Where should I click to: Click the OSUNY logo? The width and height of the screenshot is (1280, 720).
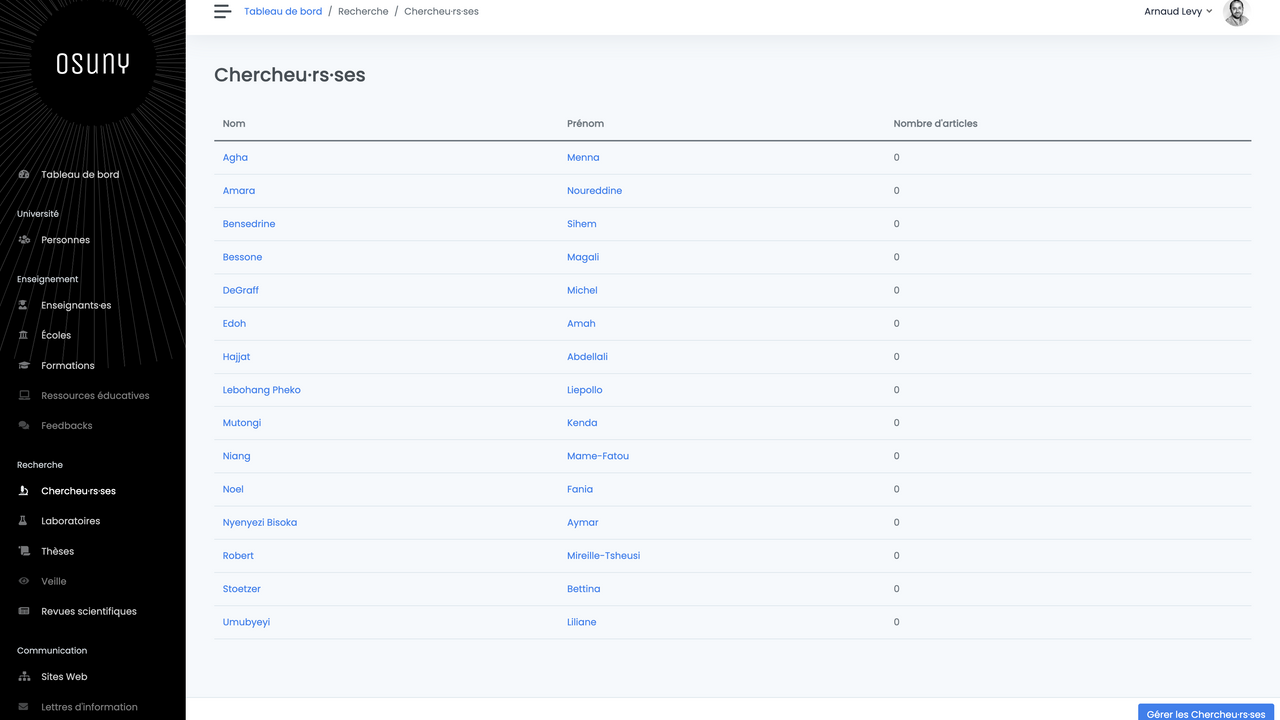(93, 64)
